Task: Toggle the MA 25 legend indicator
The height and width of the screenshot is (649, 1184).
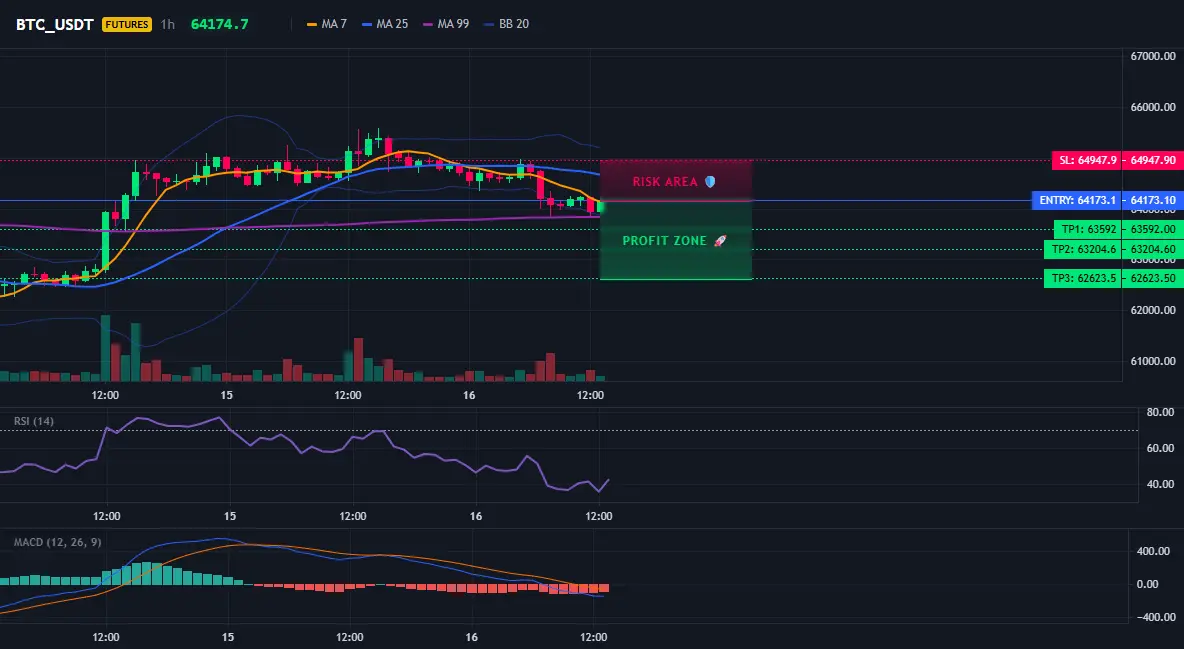Action: pyautogui.click(x=384, y=24)
